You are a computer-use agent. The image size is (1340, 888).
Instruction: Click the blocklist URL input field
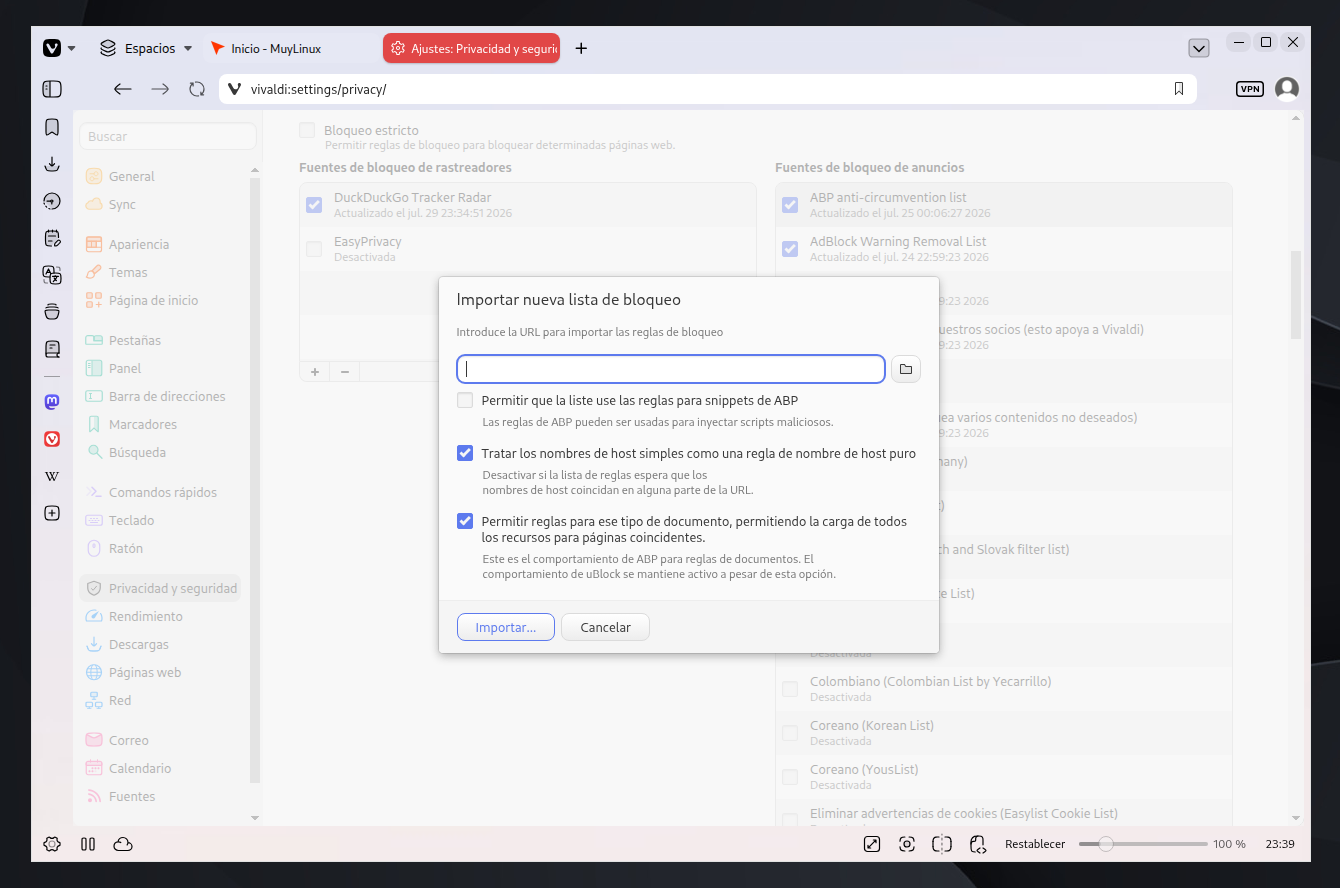coord(671,369)
